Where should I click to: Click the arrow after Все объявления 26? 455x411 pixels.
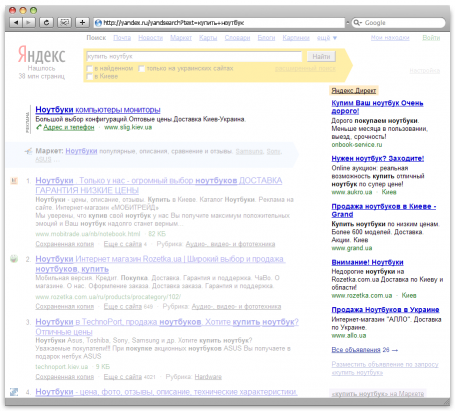click(395, 350)
